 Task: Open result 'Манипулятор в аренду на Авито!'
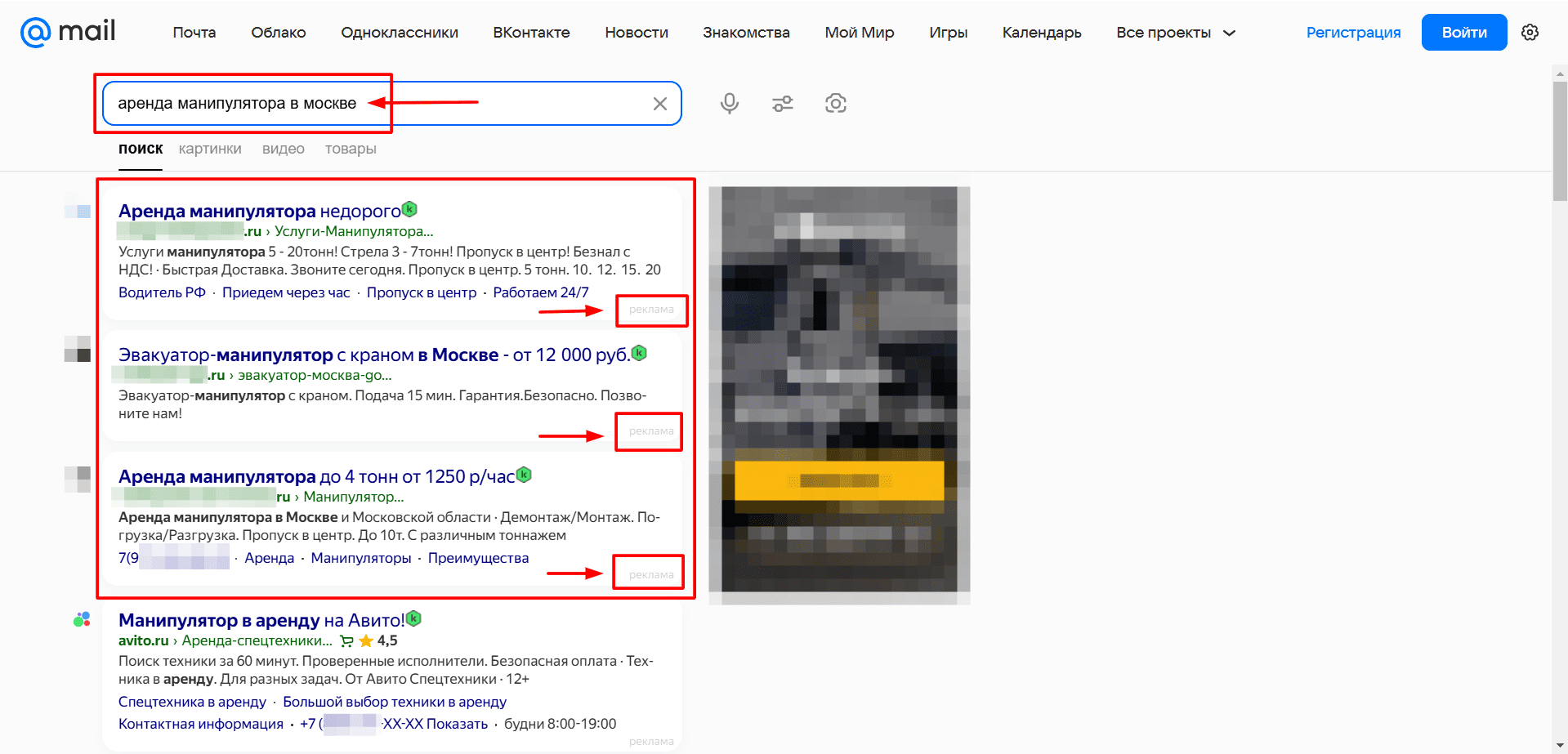click(x=261, y=620)
